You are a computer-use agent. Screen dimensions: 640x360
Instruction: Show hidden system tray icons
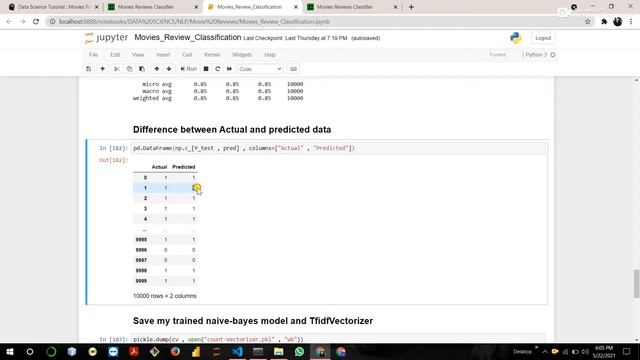pyautogui.click(x=545, y=351)
